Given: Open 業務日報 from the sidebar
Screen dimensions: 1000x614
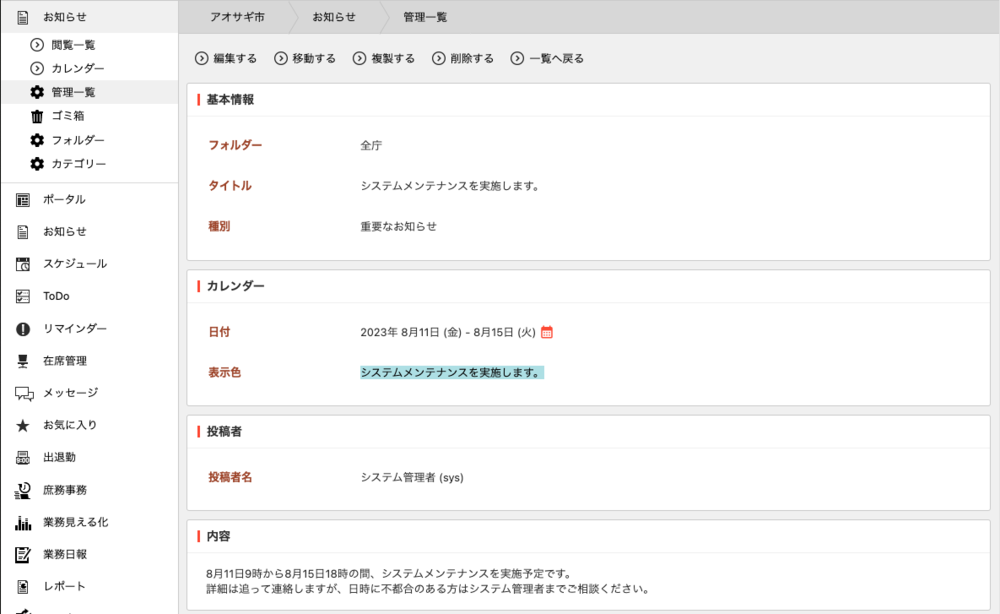Looking at the screenshot, I should tap(64, 554).
